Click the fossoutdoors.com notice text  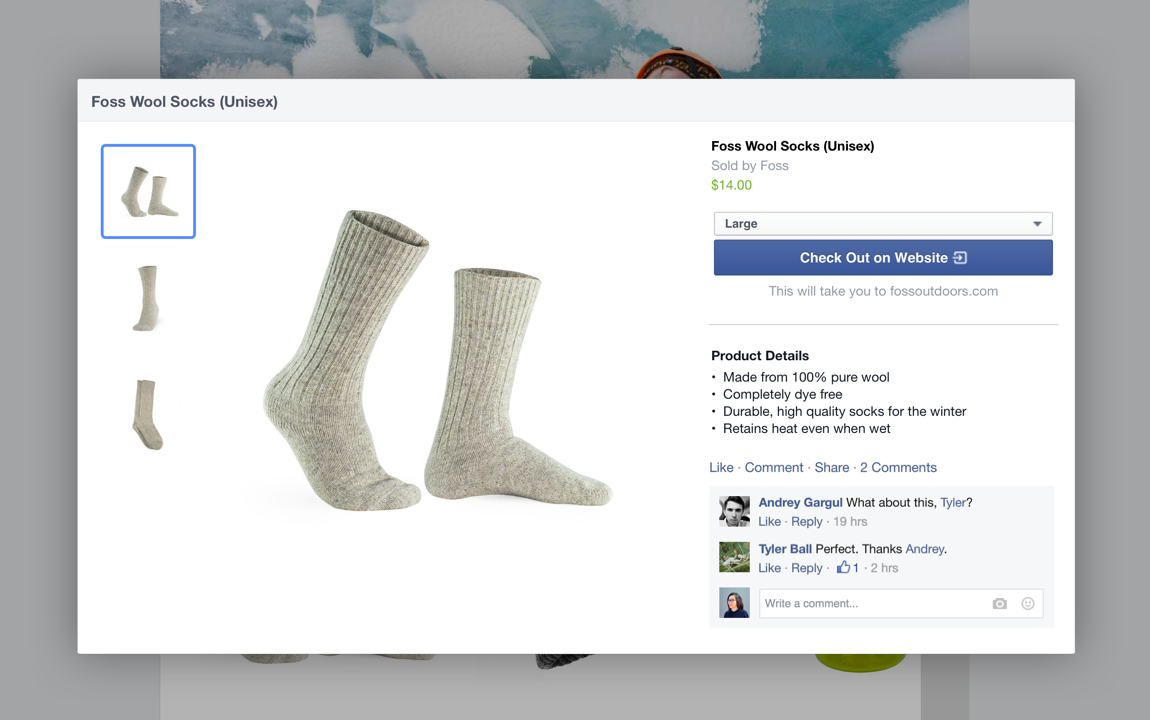pyautogui.click(x=883, y=291)
